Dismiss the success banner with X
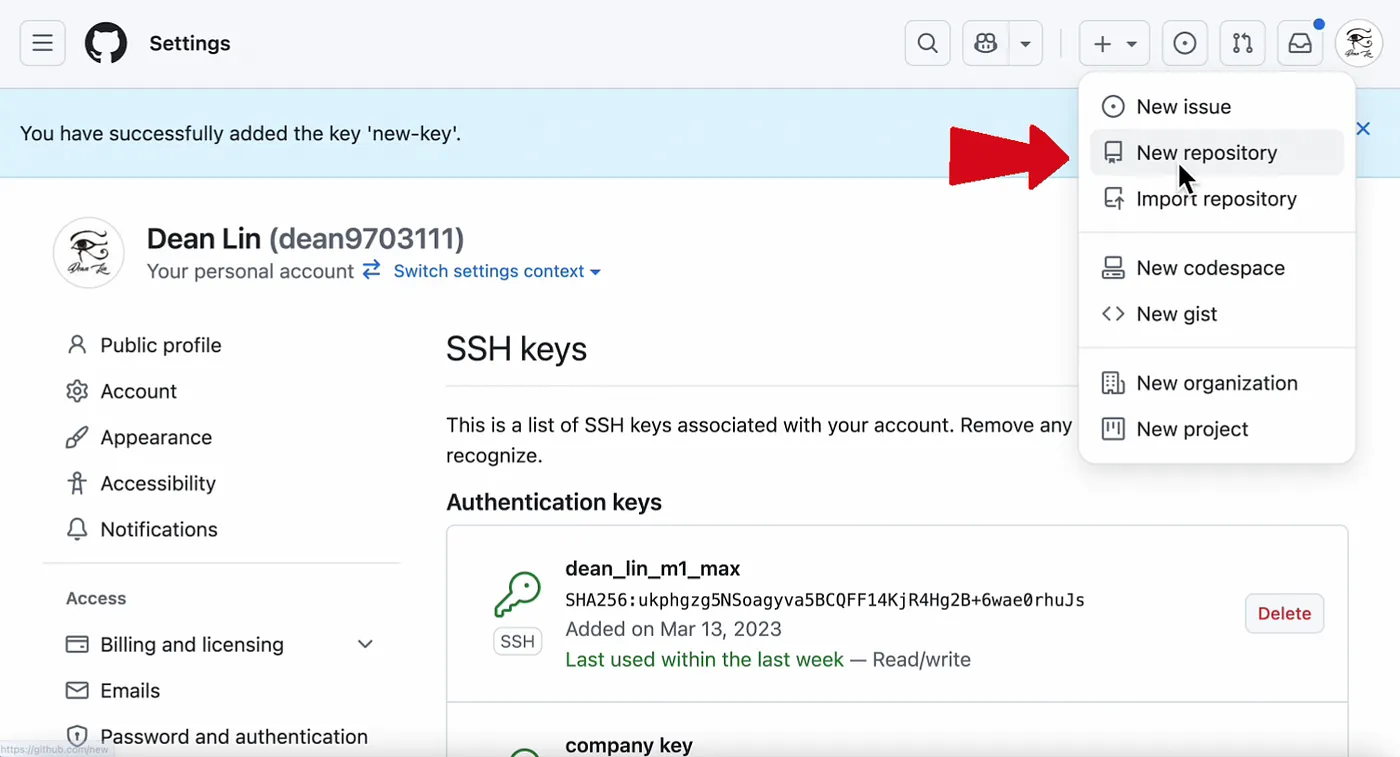 tap(1363, 129)
